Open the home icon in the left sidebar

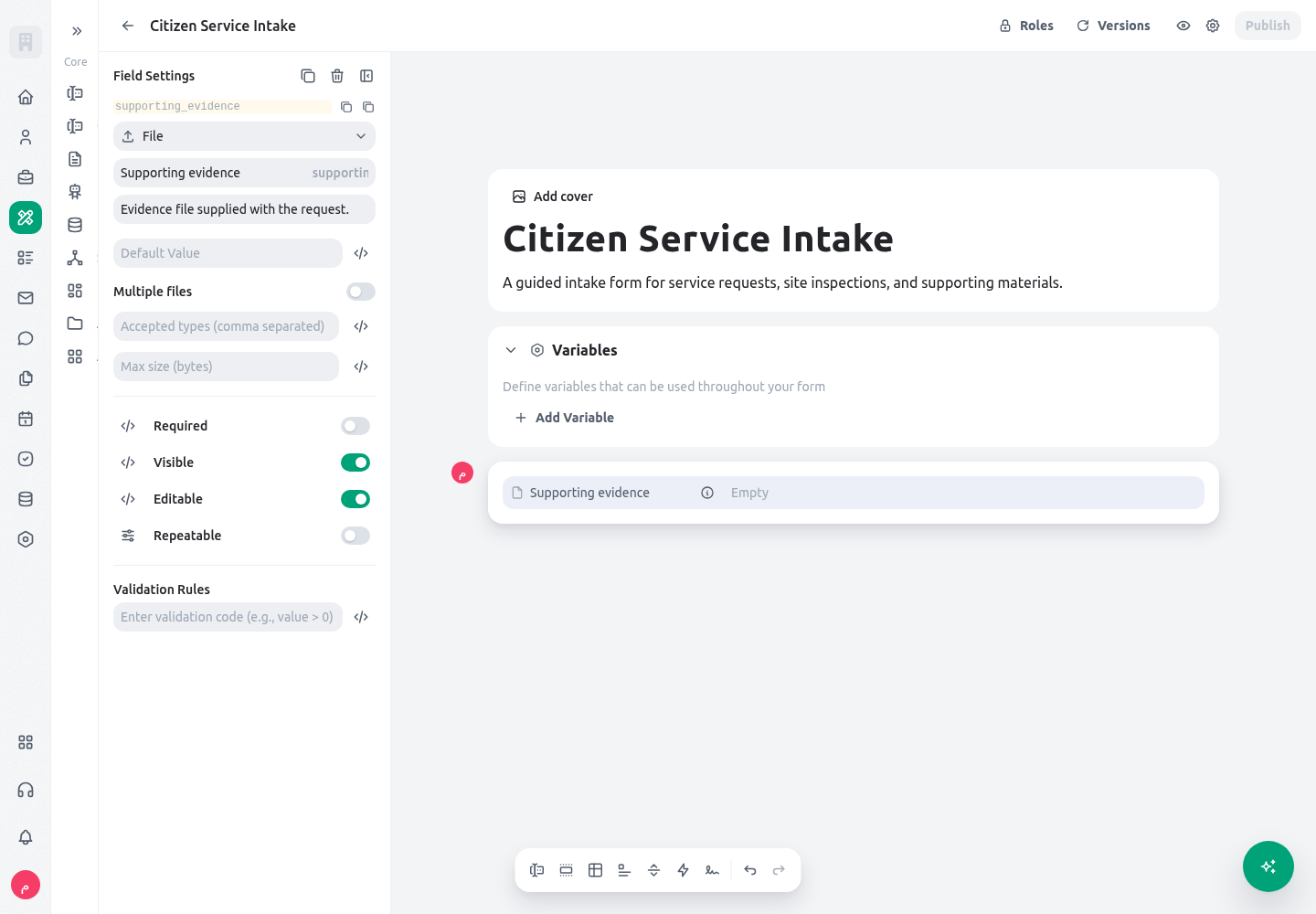[x=26, y=97]
